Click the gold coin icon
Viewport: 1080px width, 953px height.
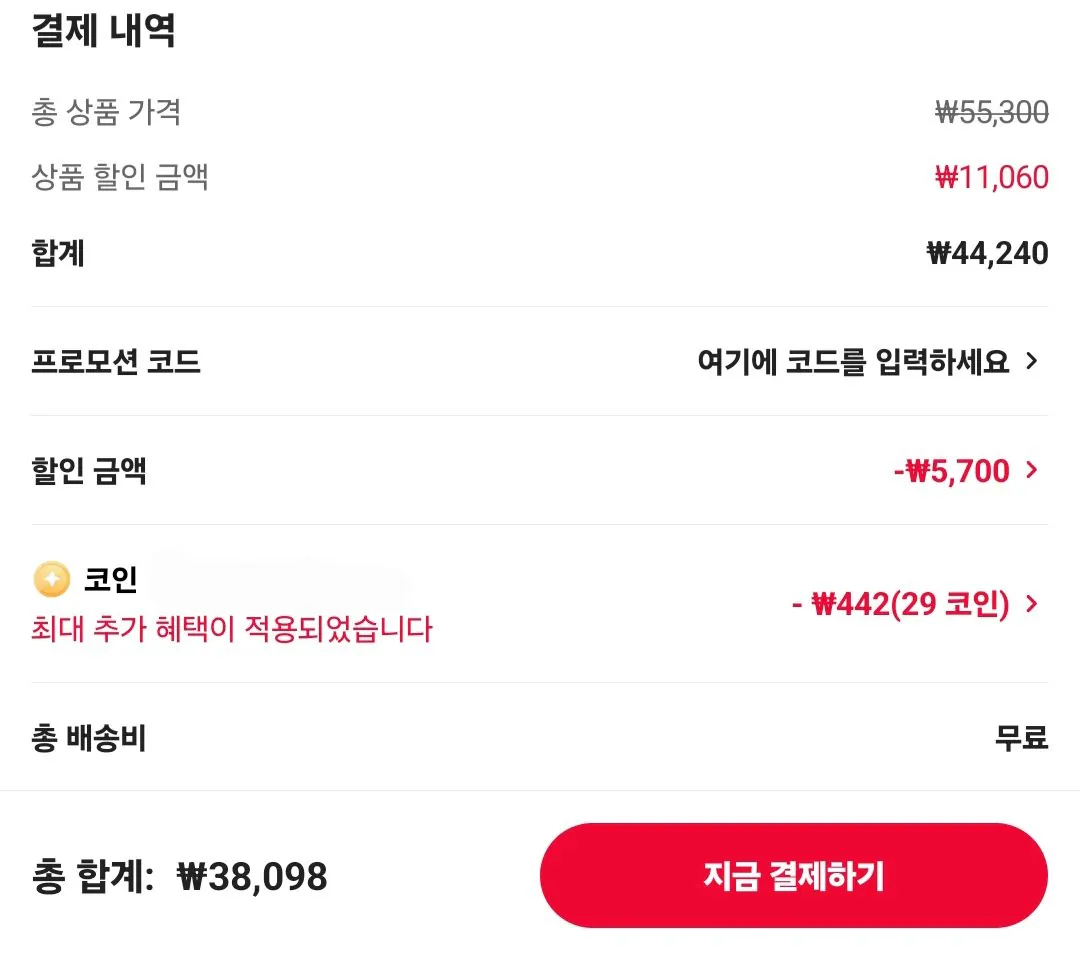(51, 579)
